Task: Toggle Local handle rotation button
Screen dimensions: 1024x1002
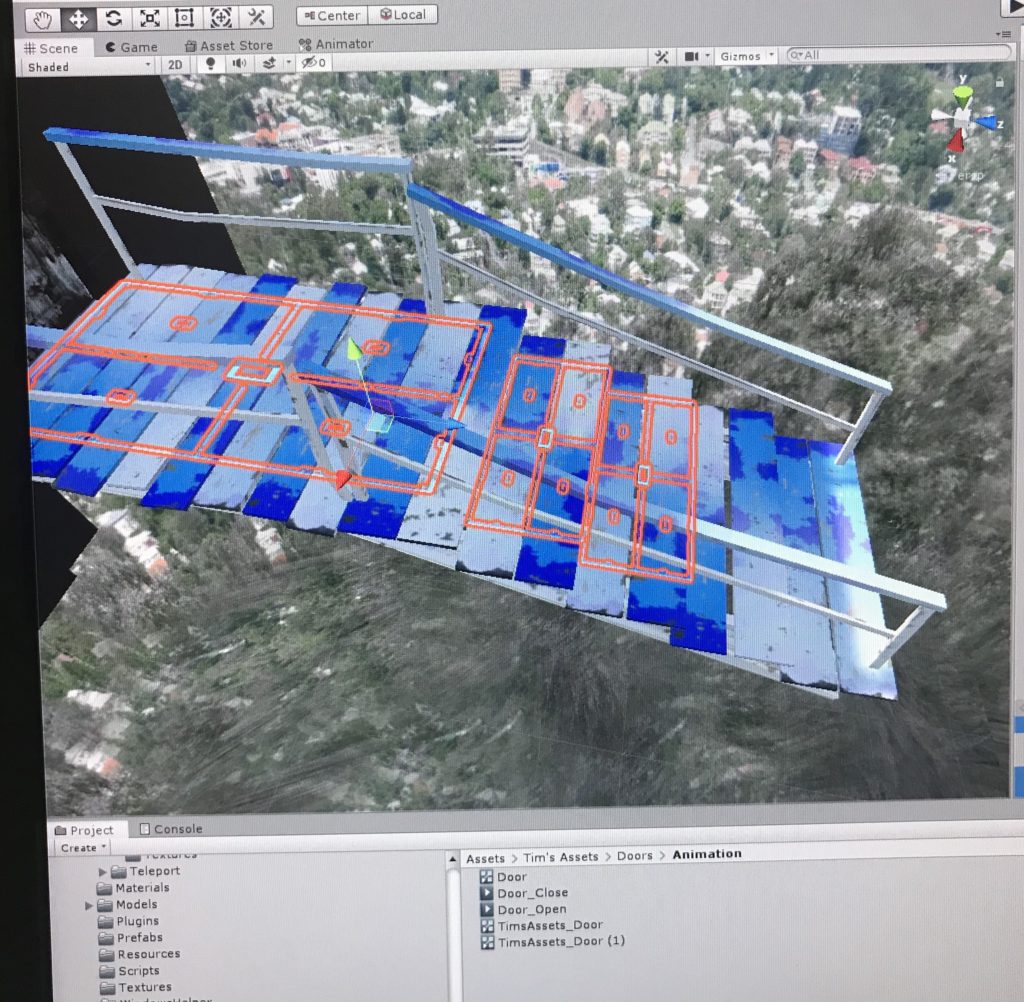Action: click(x=402, y=14)
